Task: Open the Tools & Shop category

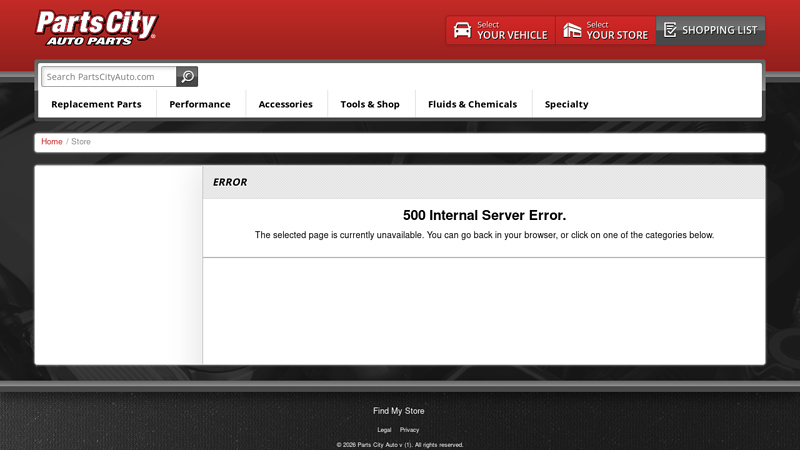Action: tap(370, 104)
